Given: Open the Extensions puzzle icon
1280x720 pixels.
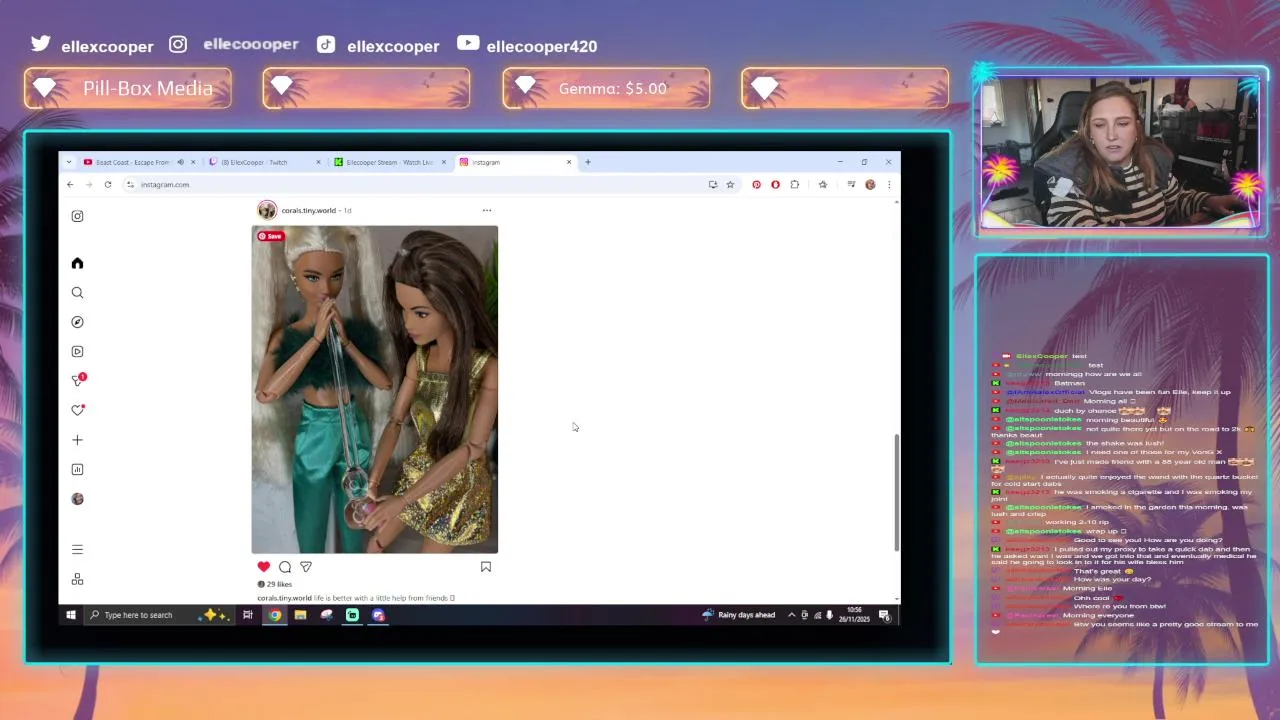Looking at the screenshot, I should (x=794, y=184).
